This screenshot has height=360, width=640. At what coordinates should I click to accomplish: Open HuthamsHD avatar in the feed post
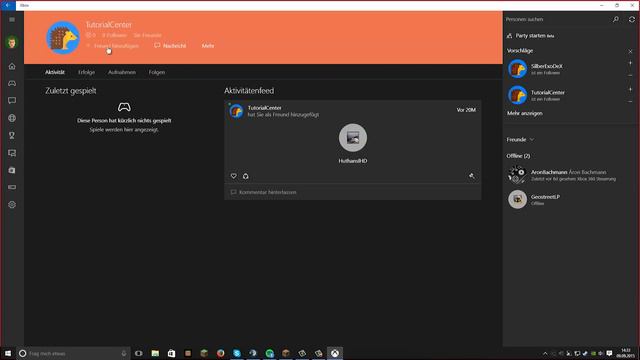[353, 138]
